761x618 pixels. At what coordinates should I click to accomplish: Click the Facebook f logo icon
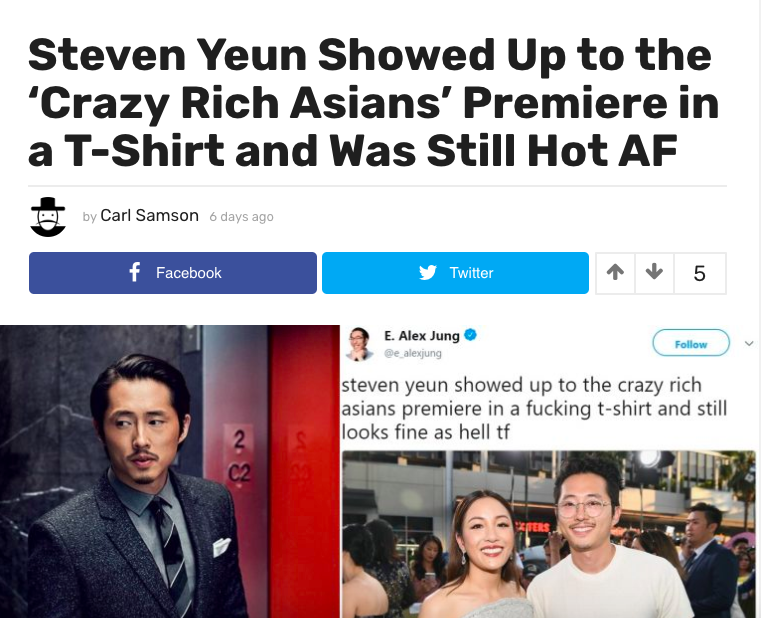pyautogui.click(x=135, y=272)
